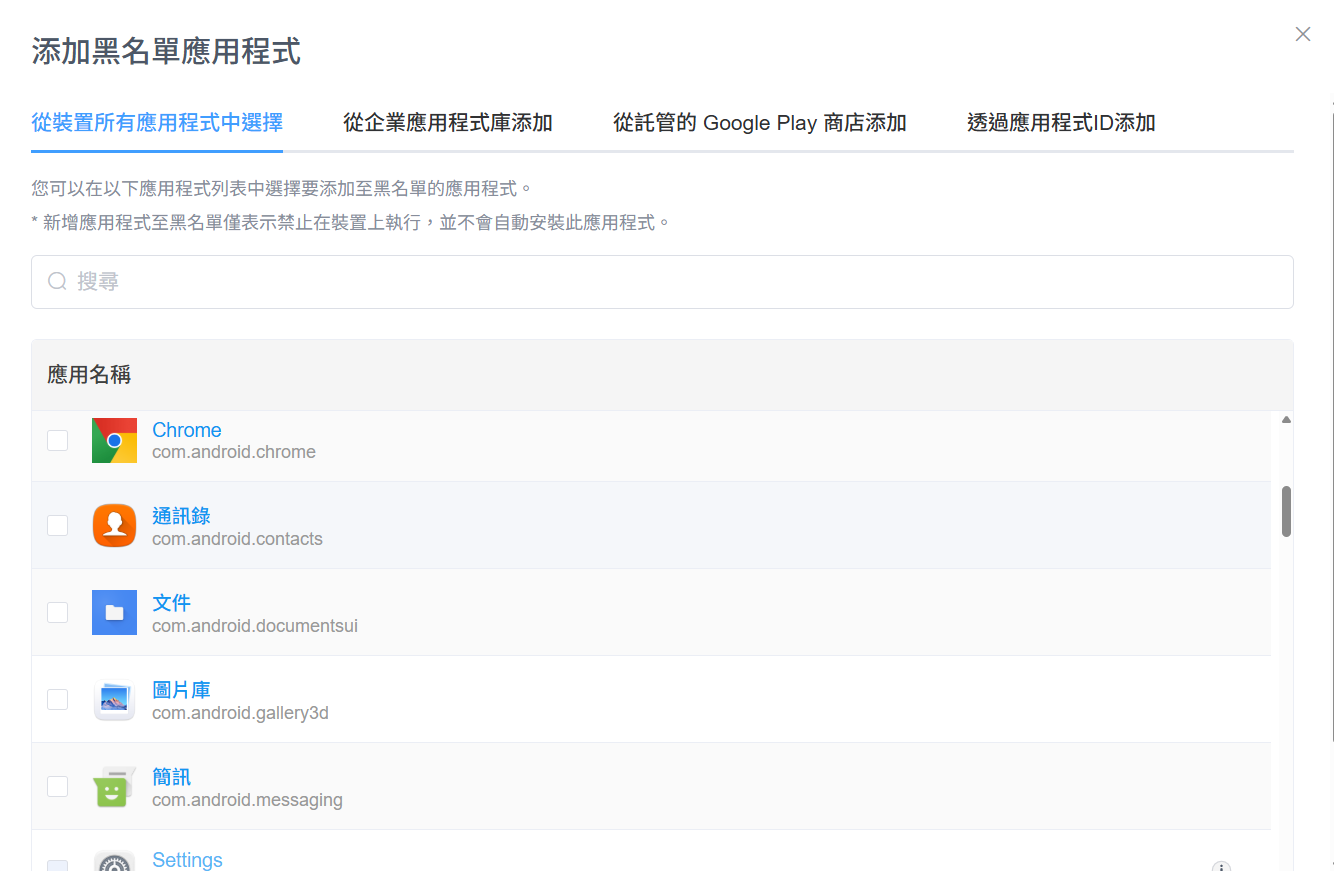Image resolution: width=1334 pixels, height=871 pixels.
Task: Click the 添加黑名單應用程式 dialog title
Action: [x=166, y=51]
